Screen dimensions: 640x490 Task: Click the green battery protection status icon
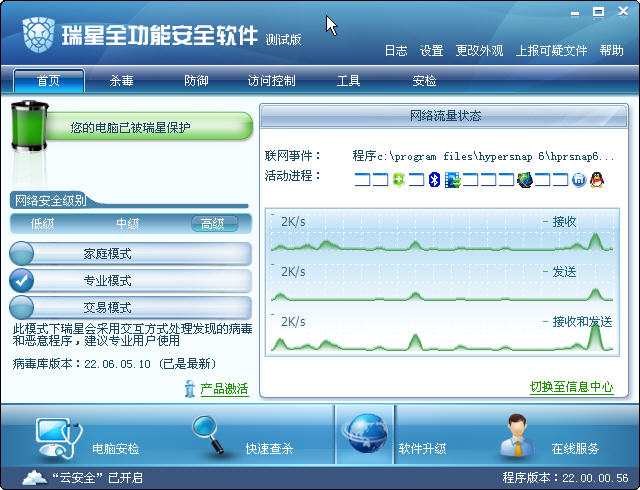click(29, 126)
